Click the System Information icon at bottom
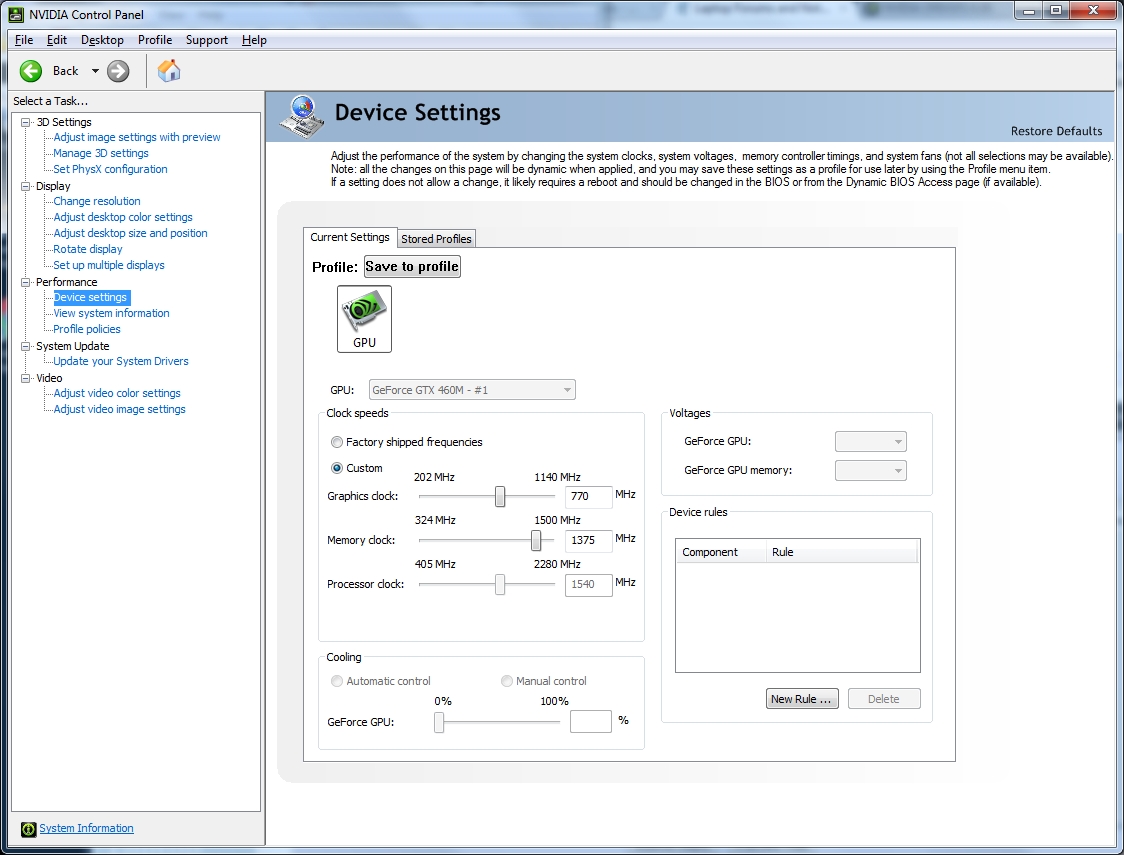1124x855 pixels. point(28,829)
